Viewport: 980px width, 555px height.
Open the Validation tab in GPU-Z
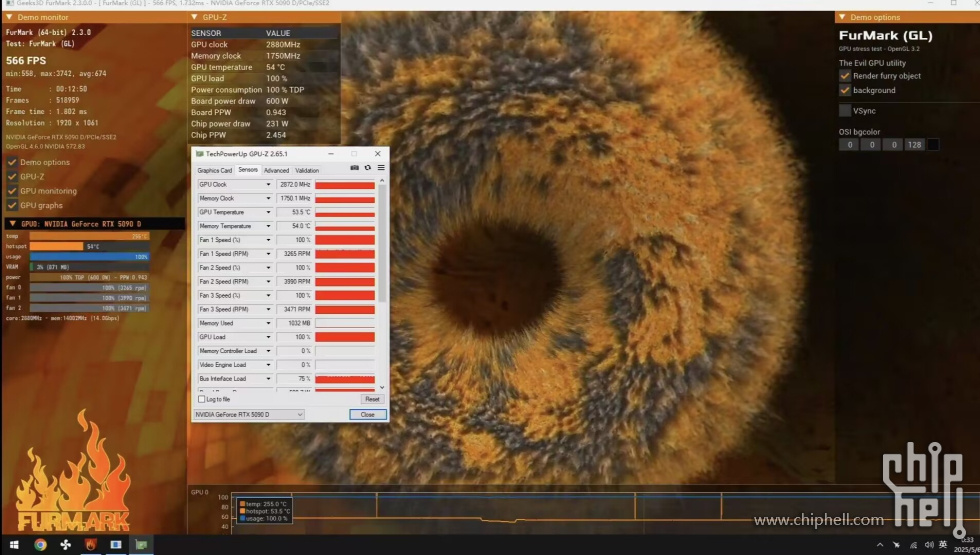pyautogui.click(x=307, y=170)
